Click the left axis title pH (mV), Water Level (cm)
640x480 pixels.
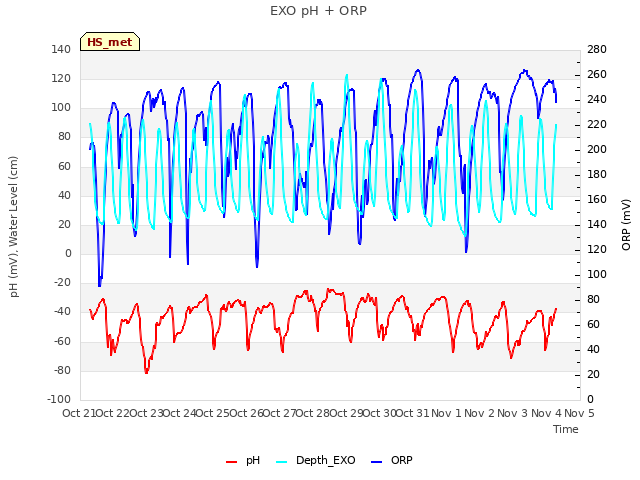(14, 227)
